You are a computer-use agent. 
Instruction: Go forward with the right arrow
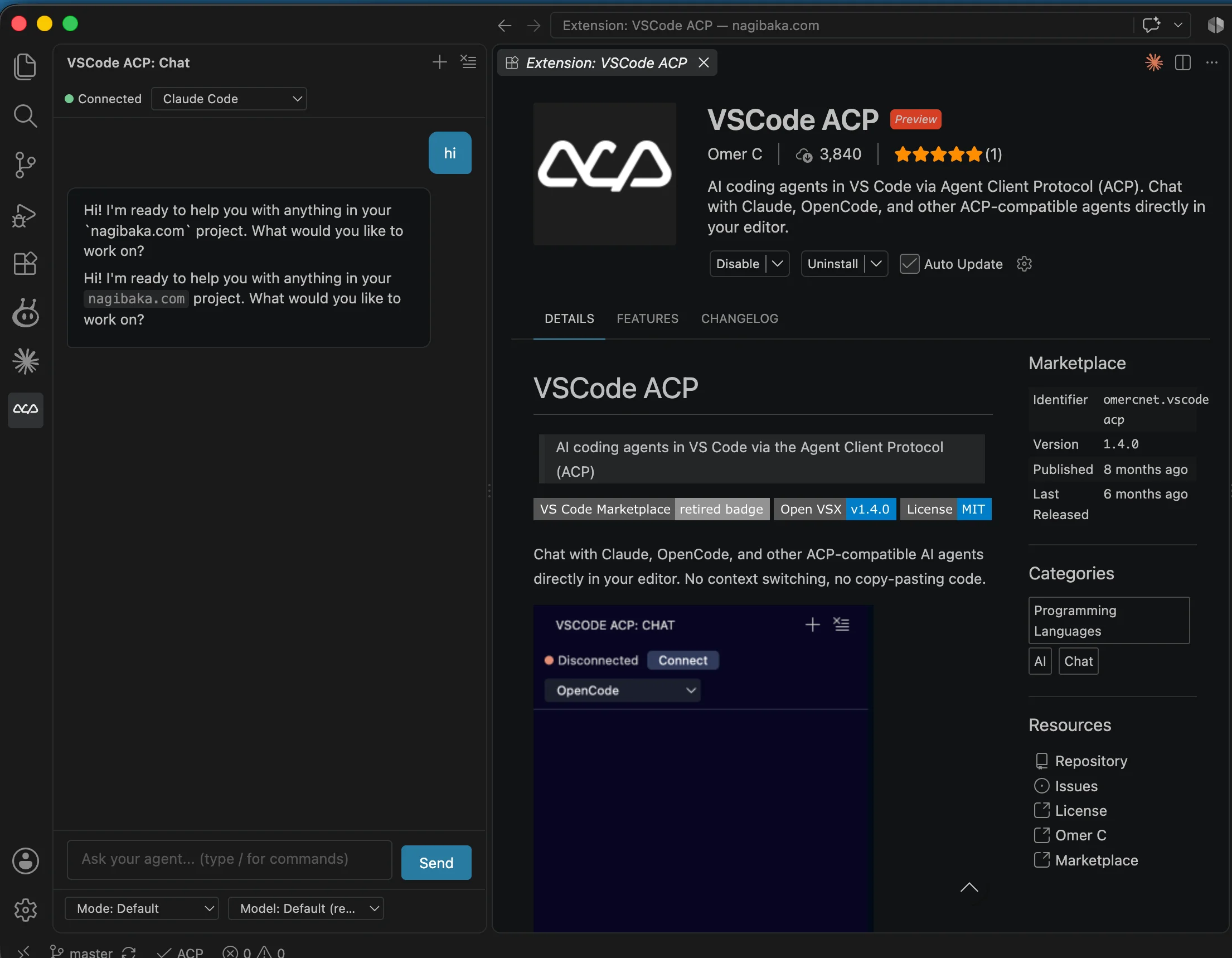click(533, 26)
